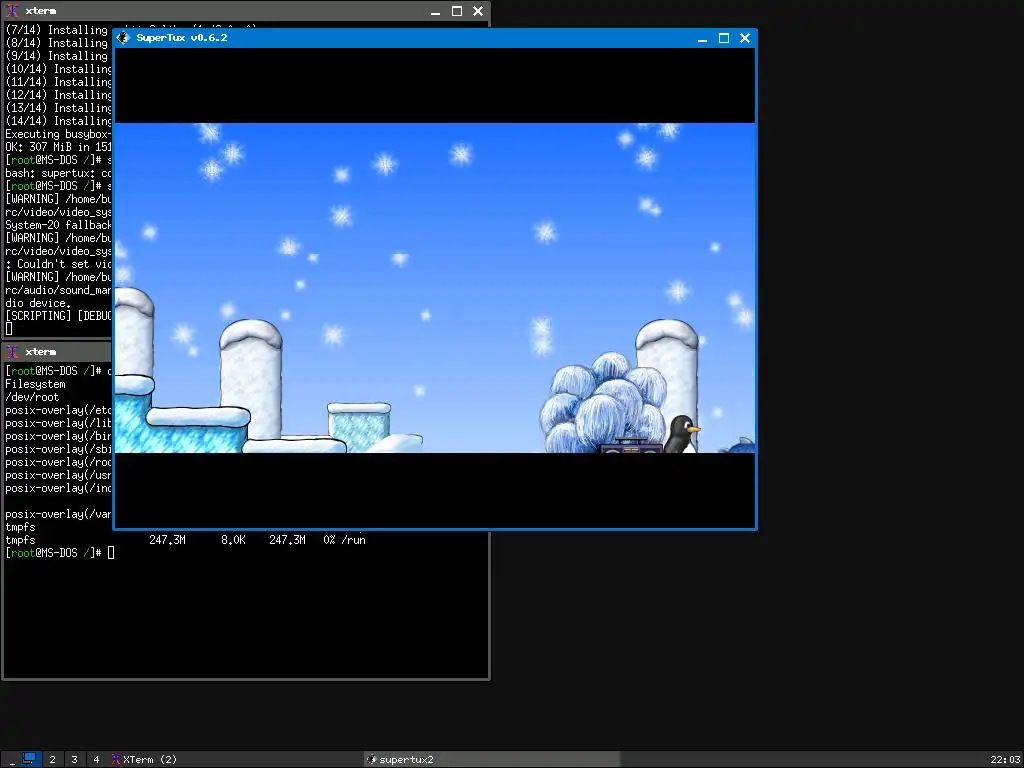The image size is (1024, 768).
Task: Open the underscore menu button in the taskbar
Action: click(12, 760)
